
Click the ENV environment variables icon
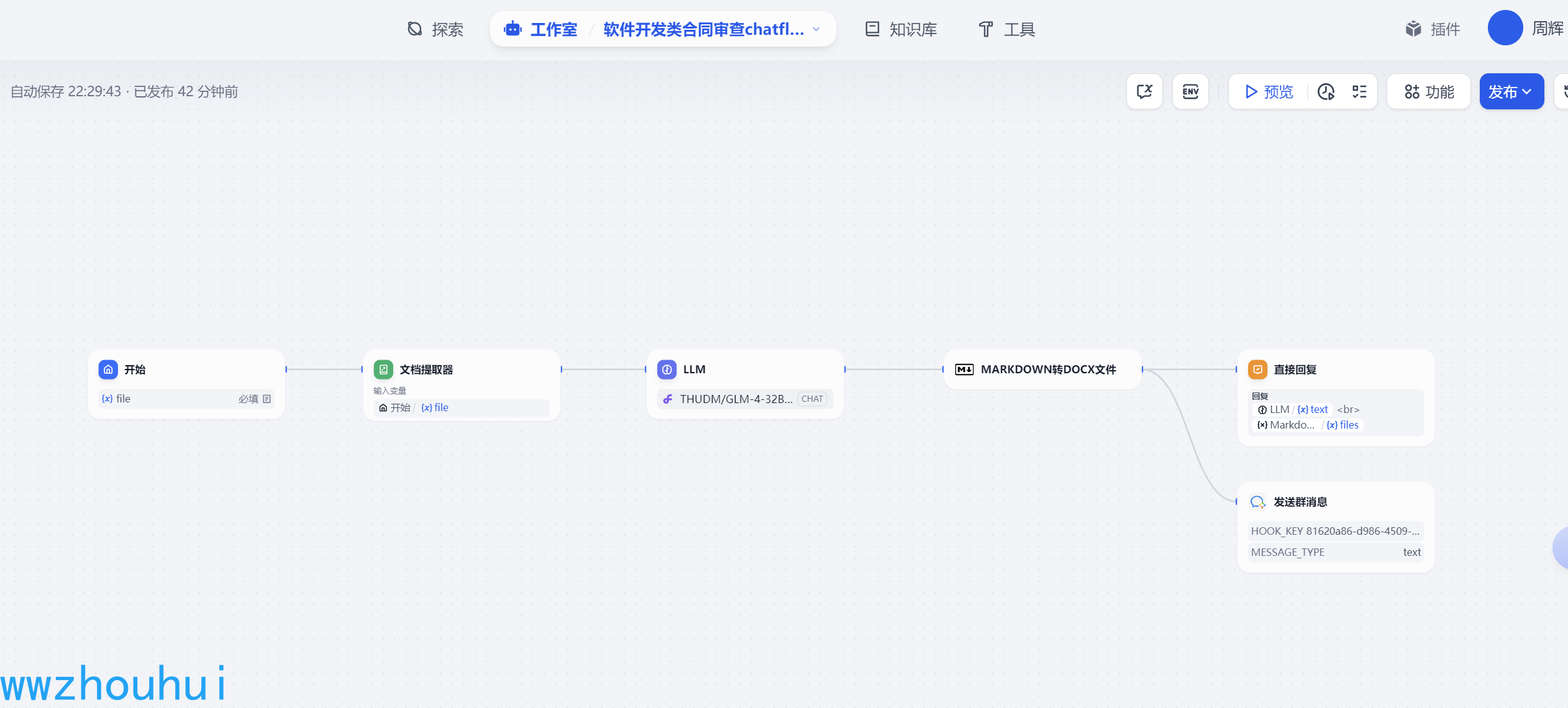1190,92
